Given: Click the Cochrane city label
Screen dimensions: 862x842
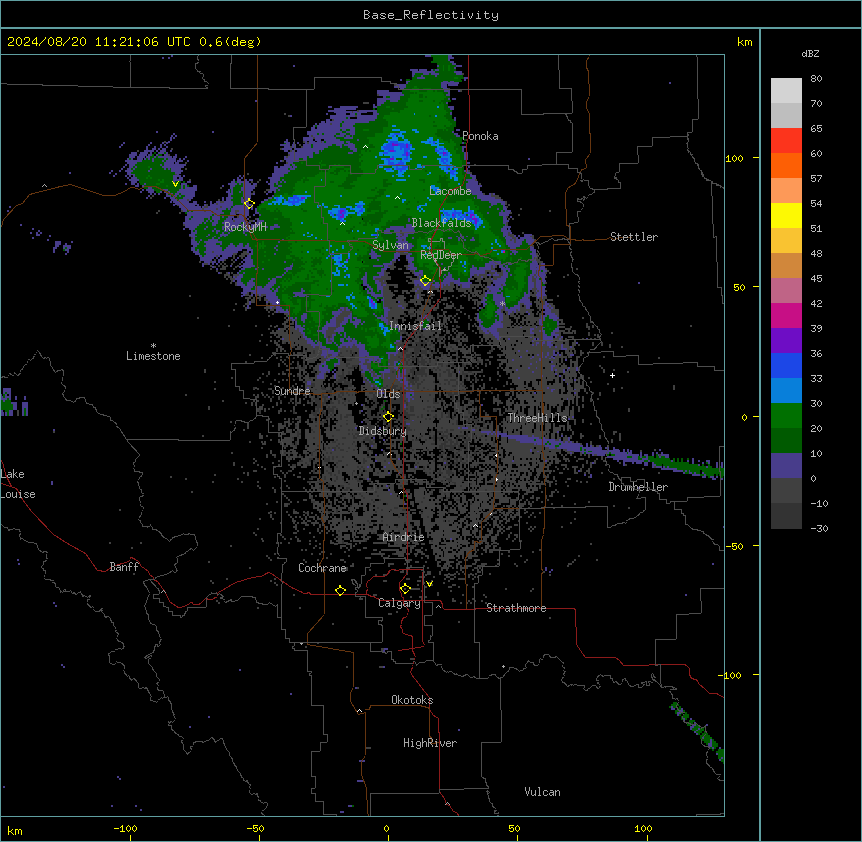Looking at the screenshot, I should coord(322,568).
